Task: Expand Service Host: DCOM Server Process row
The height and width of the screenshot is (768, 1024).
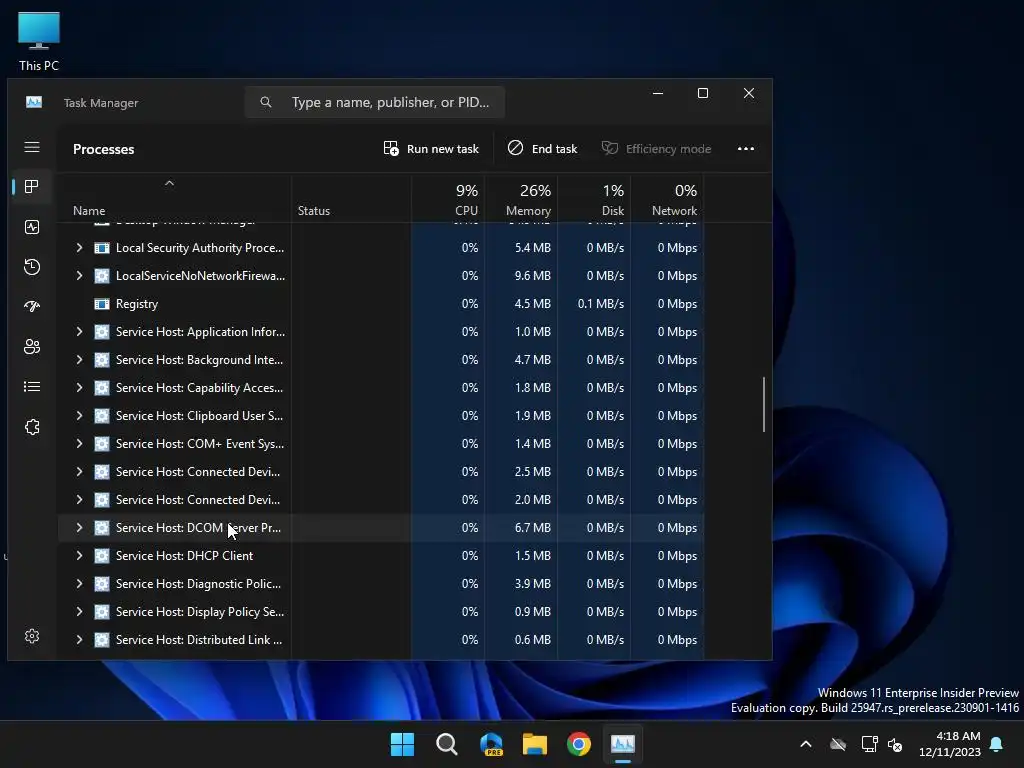Action: click(x=79, y=528)
